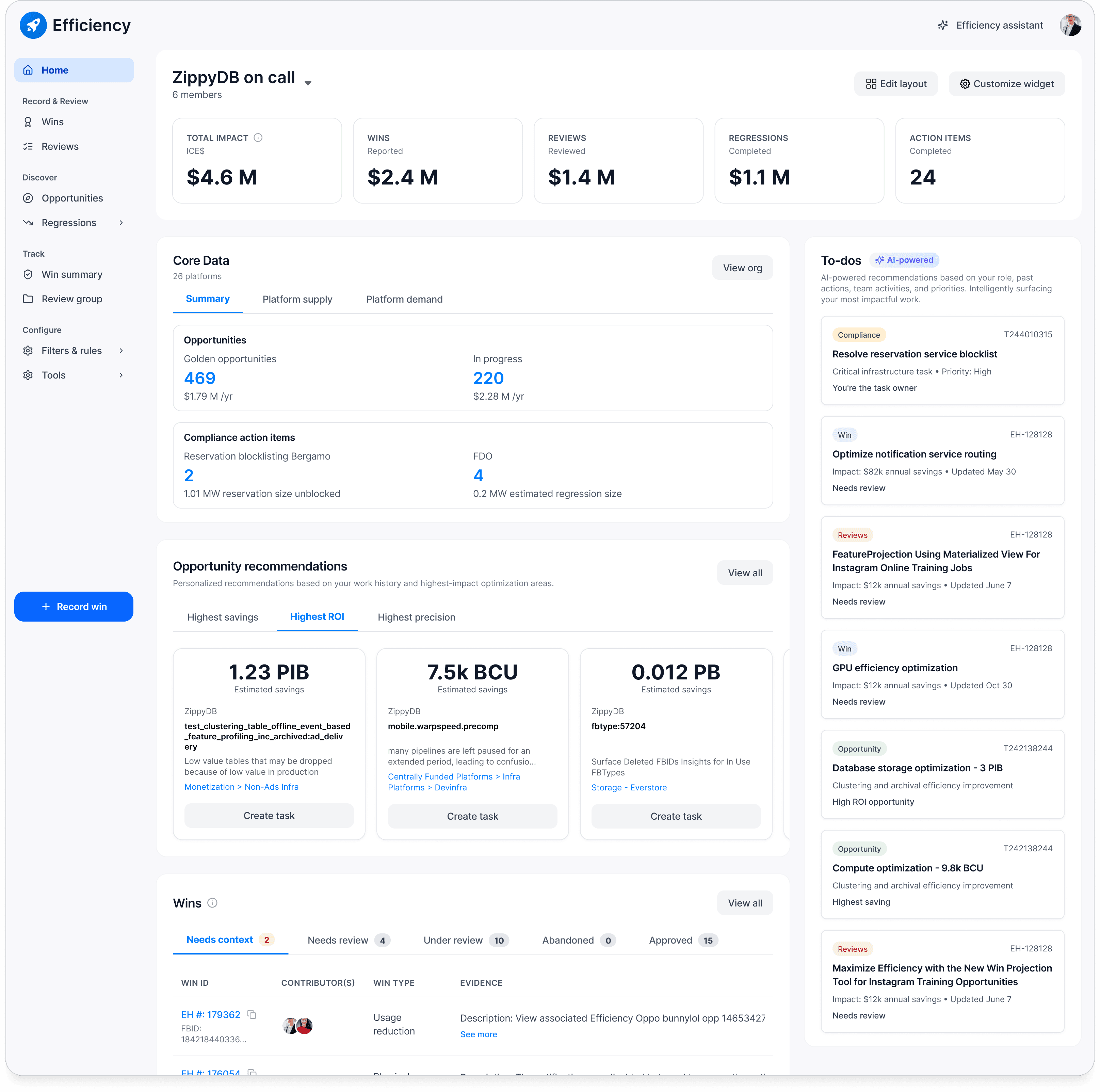Select the Highest ROI tab

click(x=317, y=616)
